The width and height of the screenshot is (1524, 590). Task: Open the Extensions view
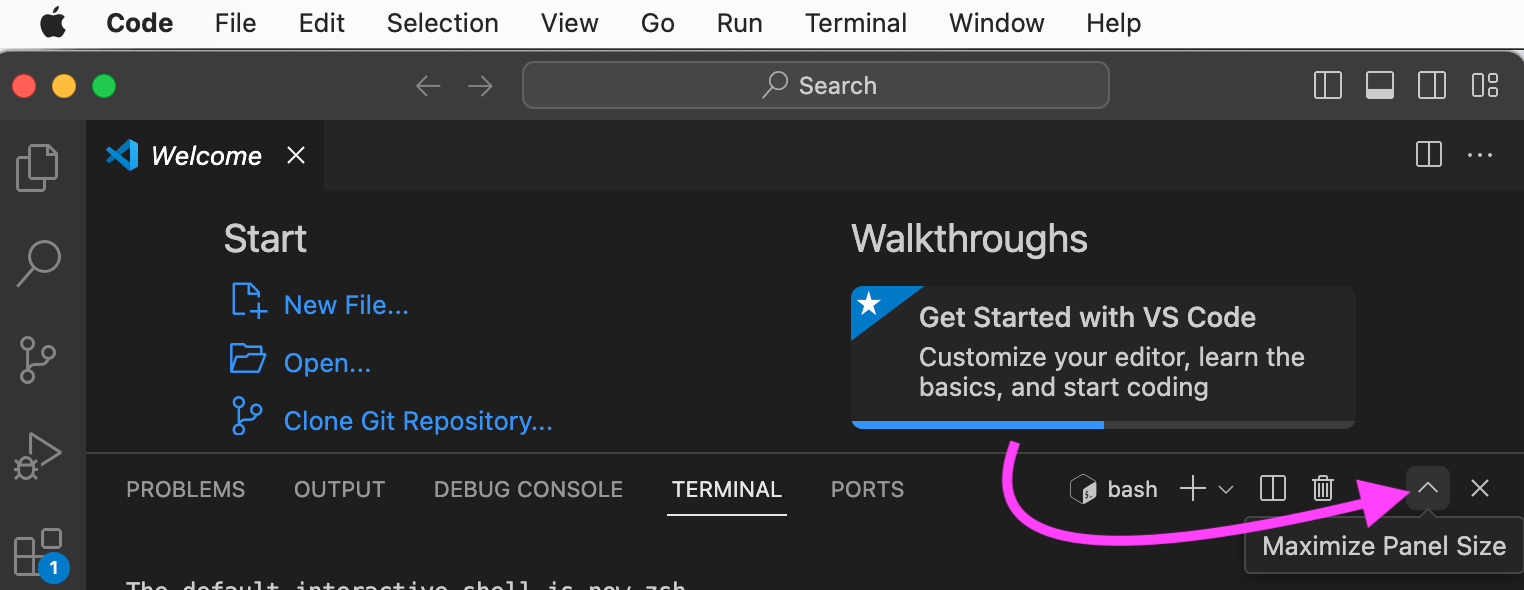point(38,552)
